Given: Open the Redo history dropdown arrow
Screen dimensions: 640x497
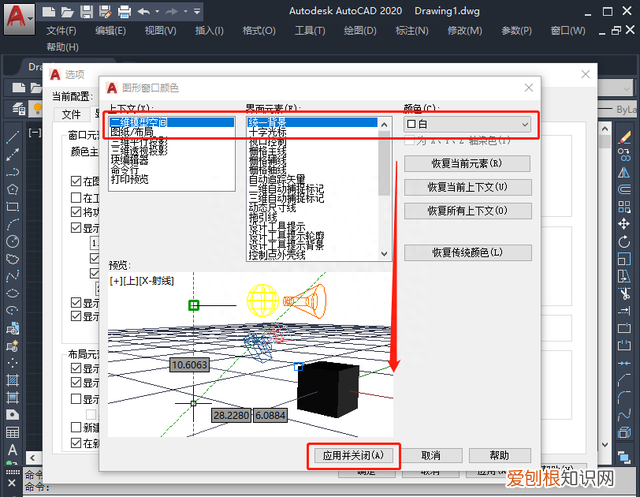Looking at the screenshot, I should point(186,11).
